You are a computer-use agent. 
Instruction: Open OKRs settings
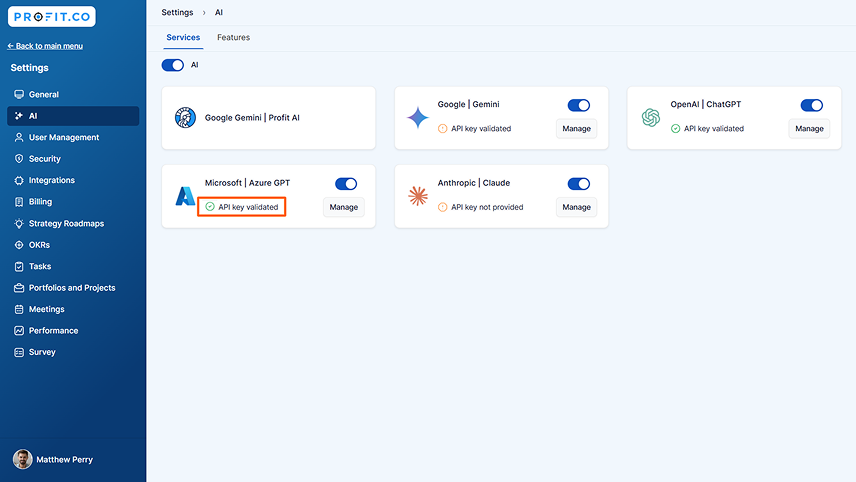coord(73,245)
